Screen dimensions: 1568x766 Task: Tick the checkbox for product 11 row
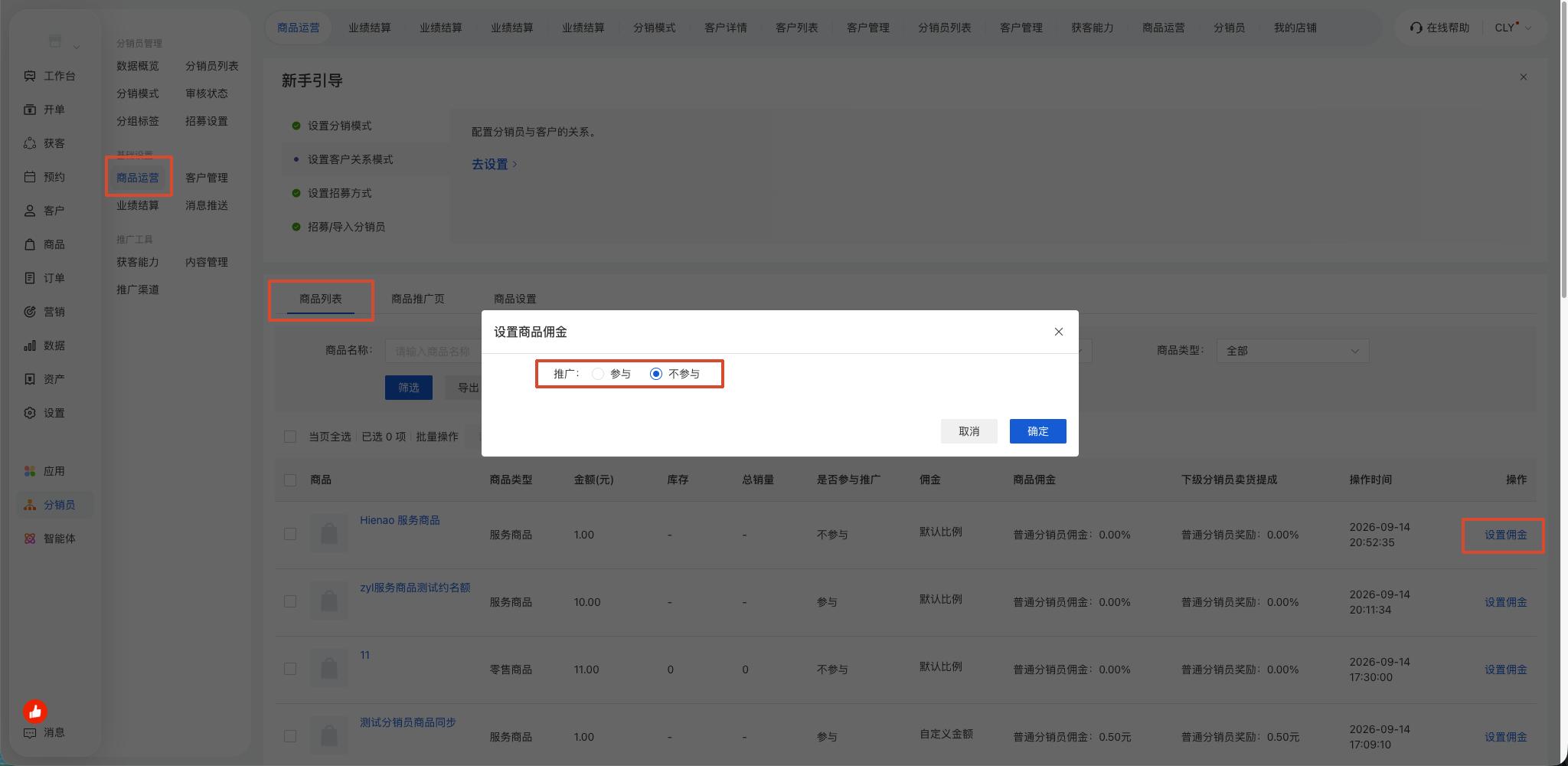tap(290, 669)
